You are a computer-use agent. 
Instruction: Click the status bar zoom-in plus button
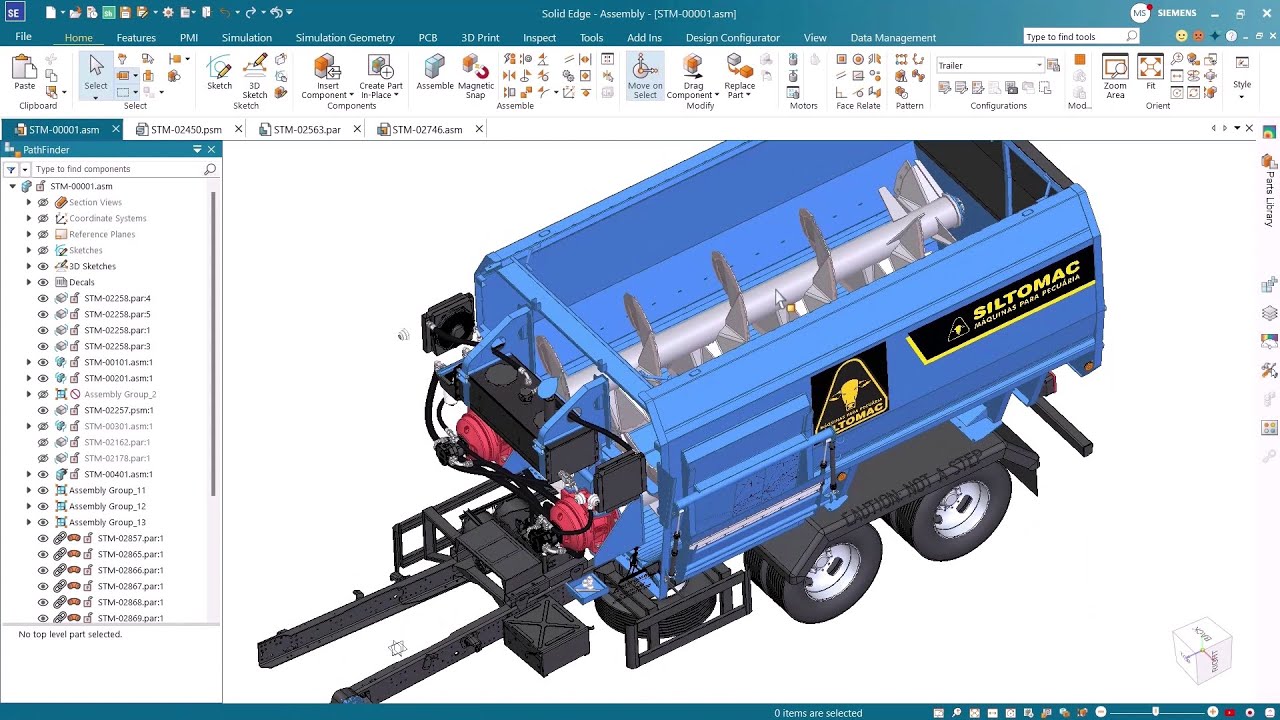click(x=1213, y=713)
